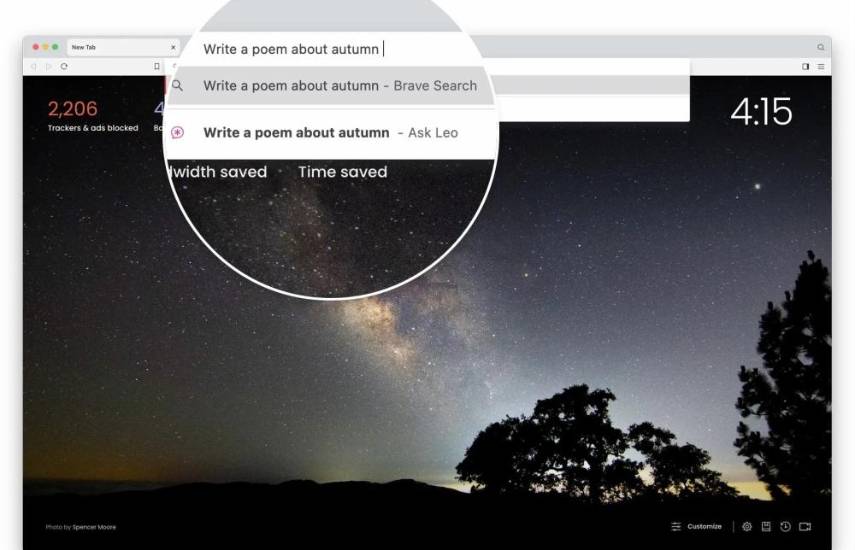Go back with the back arrow
The image size is (855, 550).
34,66
